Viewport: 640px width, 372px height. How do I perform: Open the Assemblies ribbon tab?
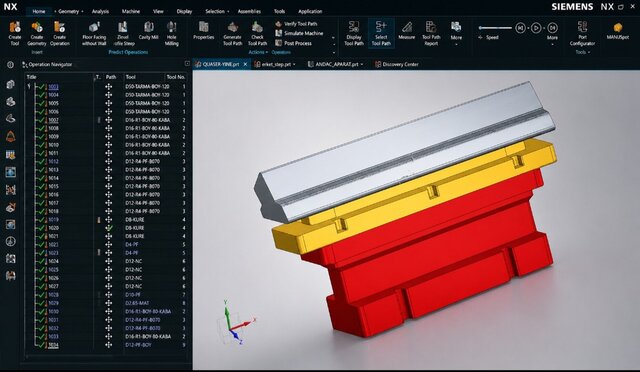[x=249, y=11]
